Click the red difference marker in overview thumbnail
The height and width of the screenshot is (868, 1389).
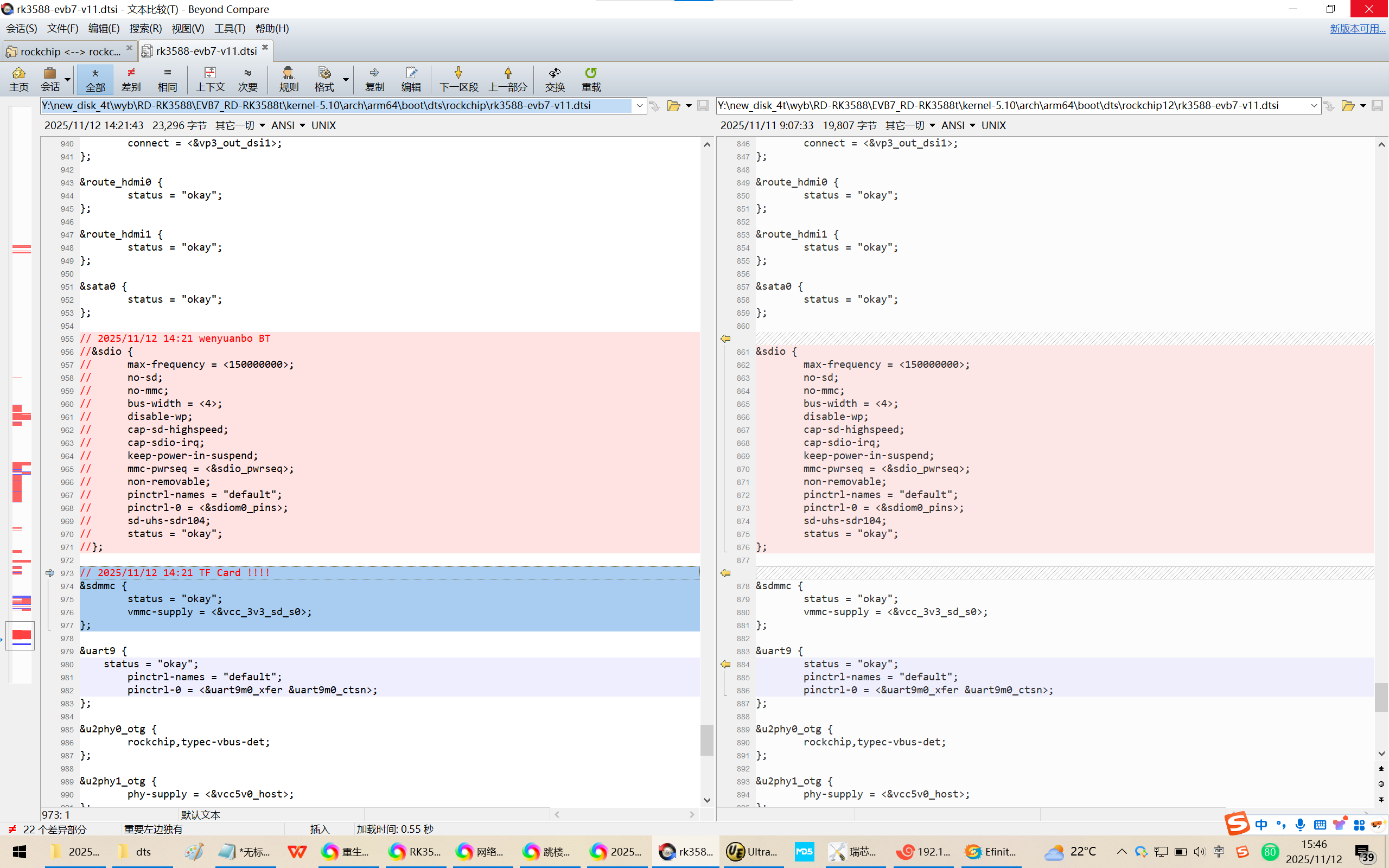[x=21, y=634]
